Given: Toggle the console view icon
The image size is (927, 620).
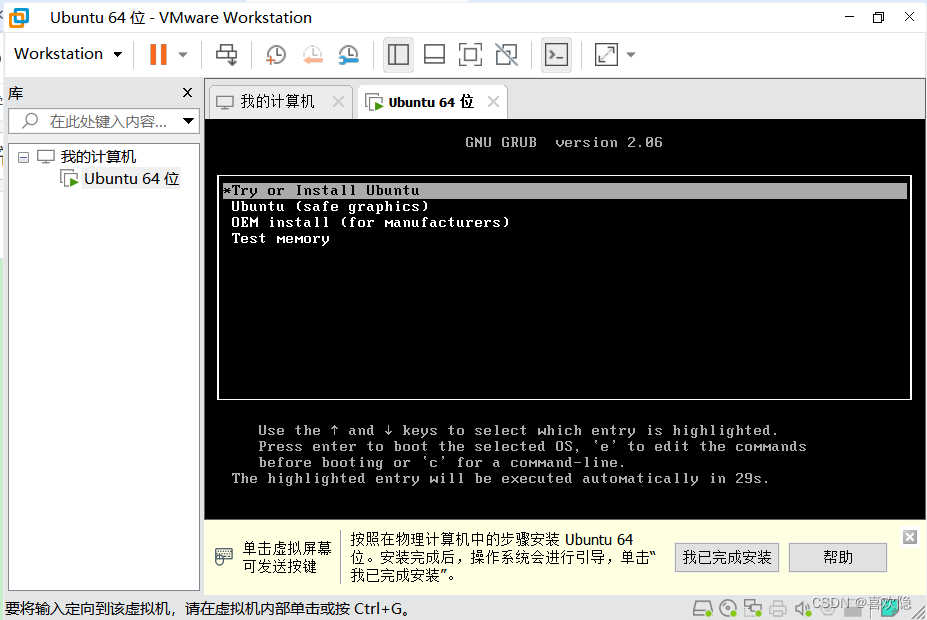Looking at the screenshot, I should point(556,55).
